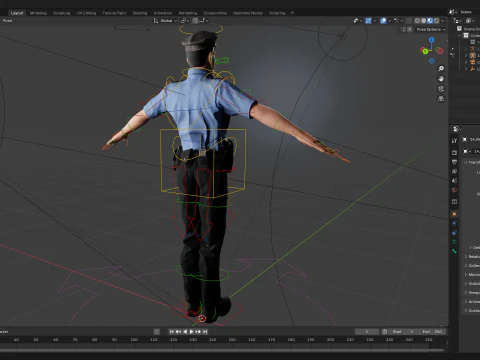Open viewport shading options dropdown
This screenshot has width=480, height=360.
[x=443, y=21]
